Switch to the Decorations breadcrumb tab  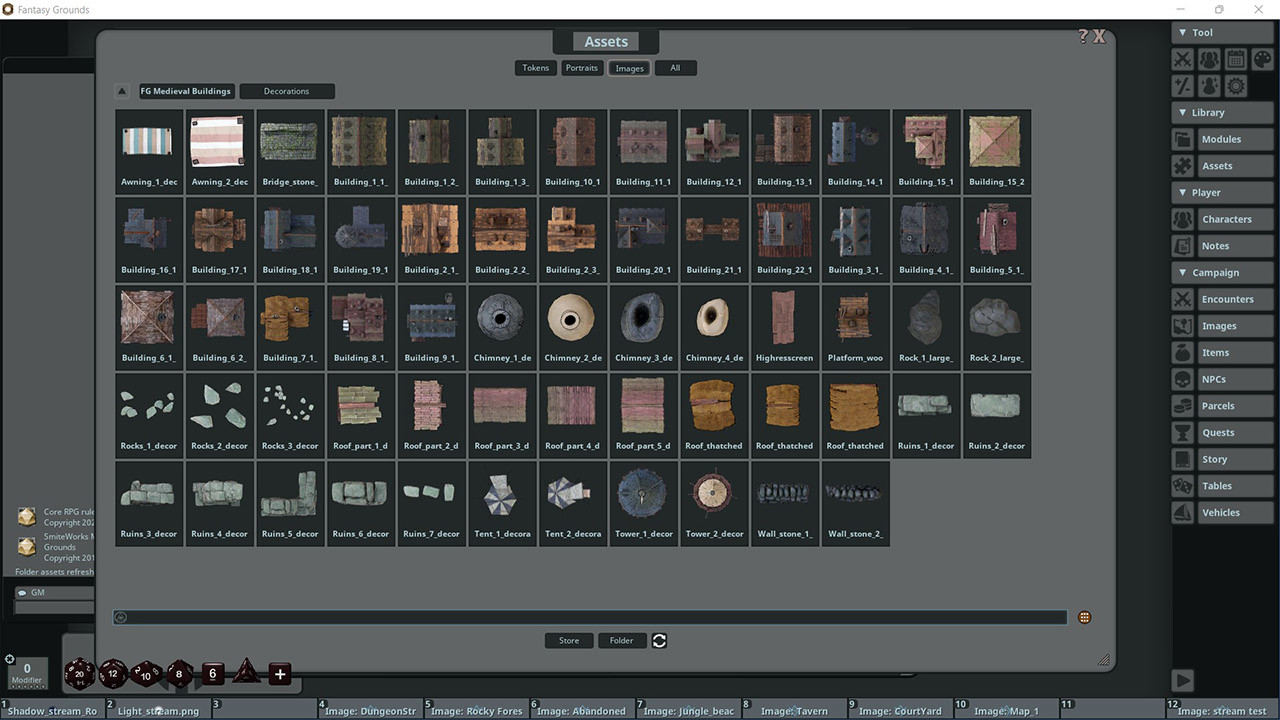click(287, 90)
